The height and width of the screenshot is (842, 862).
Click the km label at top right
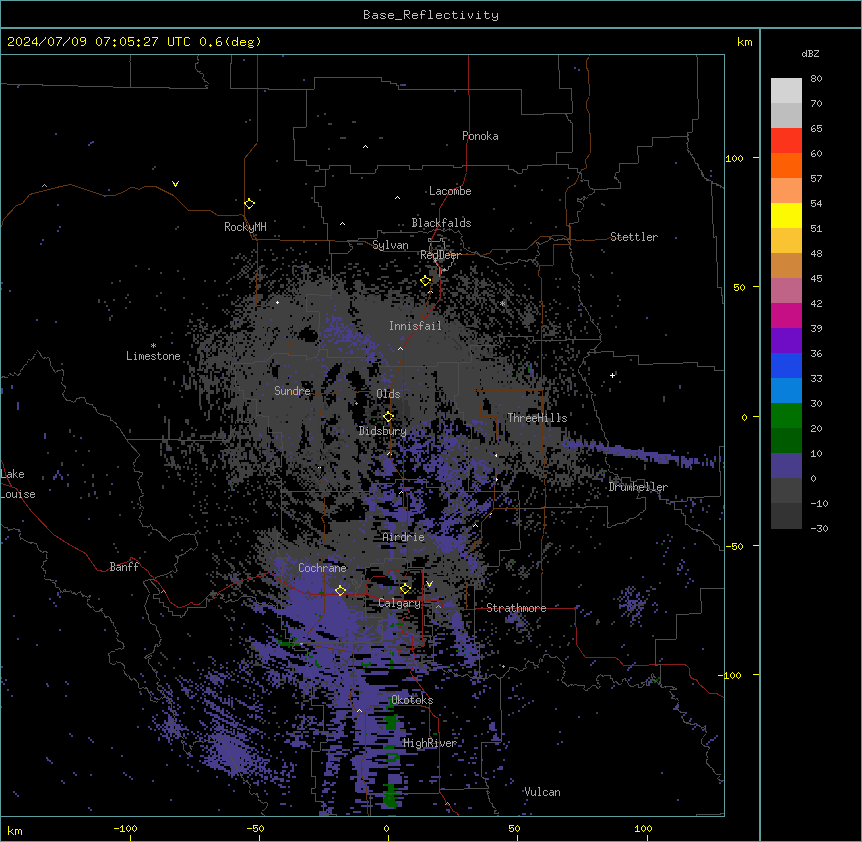tap(745, 42)
